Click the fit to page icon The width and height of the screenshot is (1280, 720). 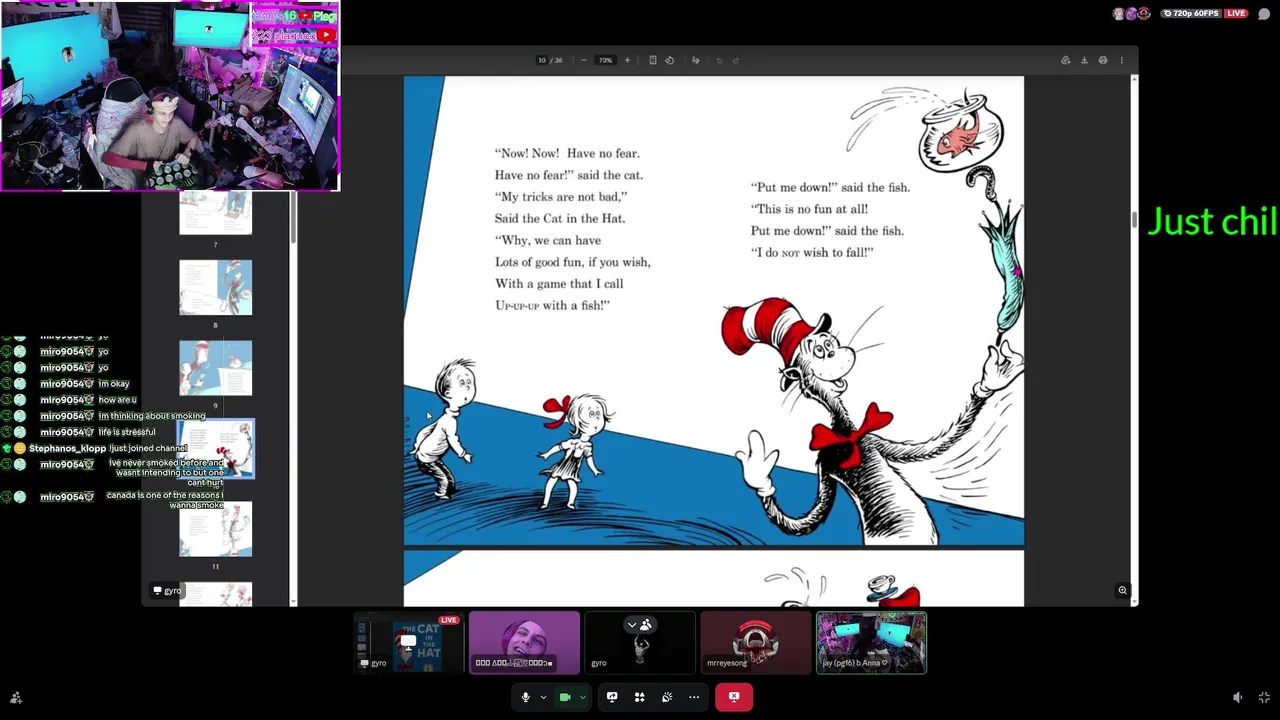pos(653,60)
